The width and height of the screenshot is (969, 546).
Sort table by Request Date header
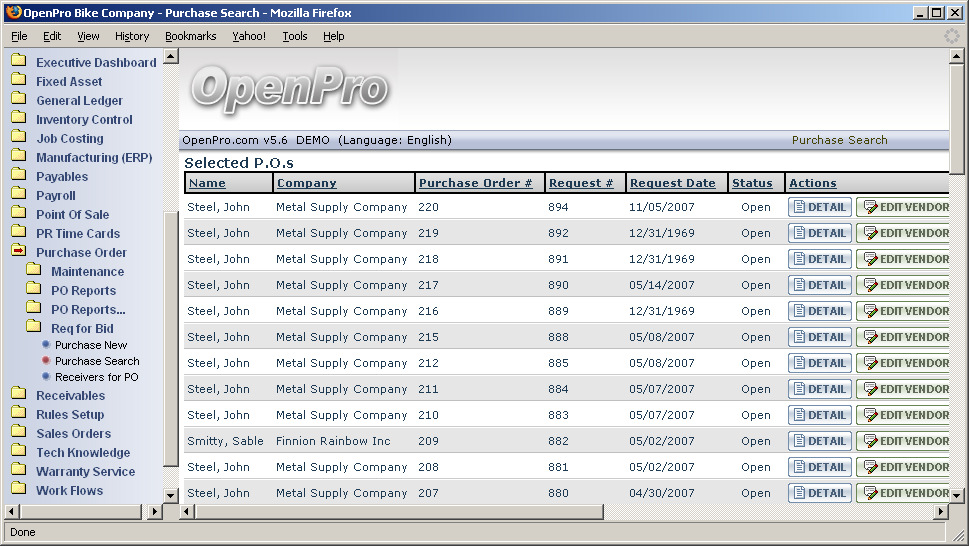(672, 183)
